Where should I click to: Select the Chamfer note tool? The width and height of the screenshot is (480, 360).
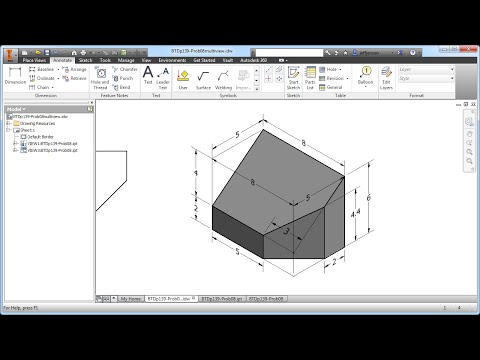coord(125,69)
